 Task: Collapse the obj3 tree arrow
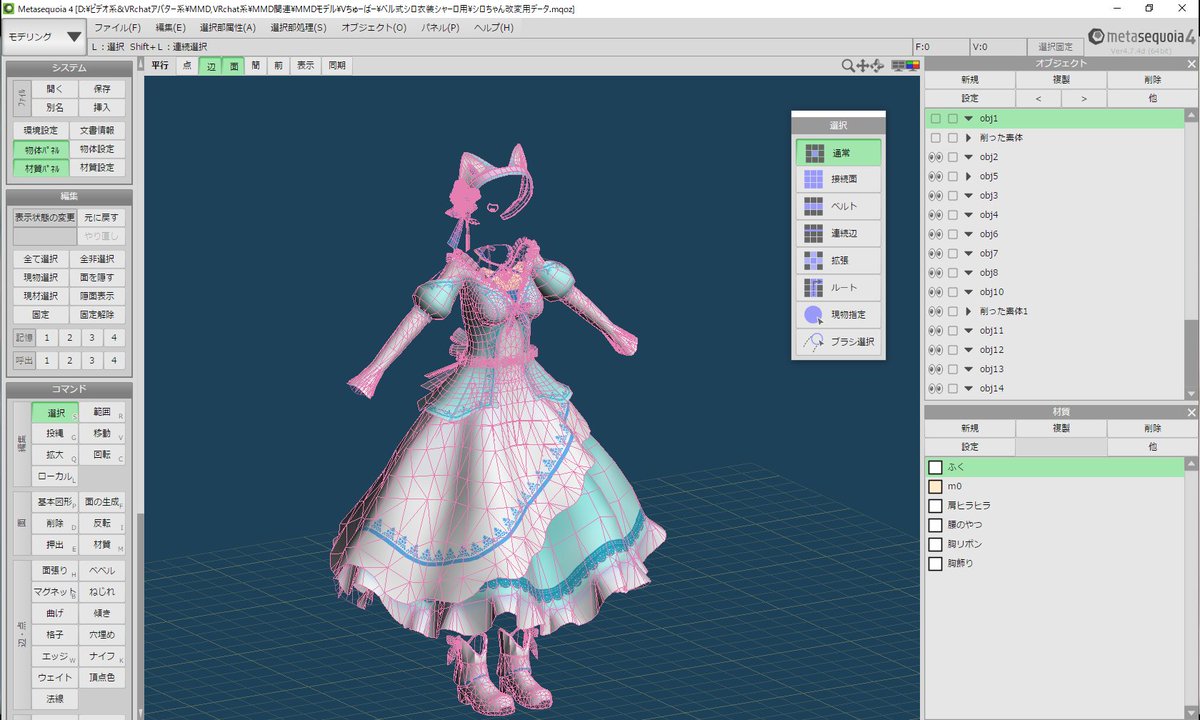(x=968, y=195)
